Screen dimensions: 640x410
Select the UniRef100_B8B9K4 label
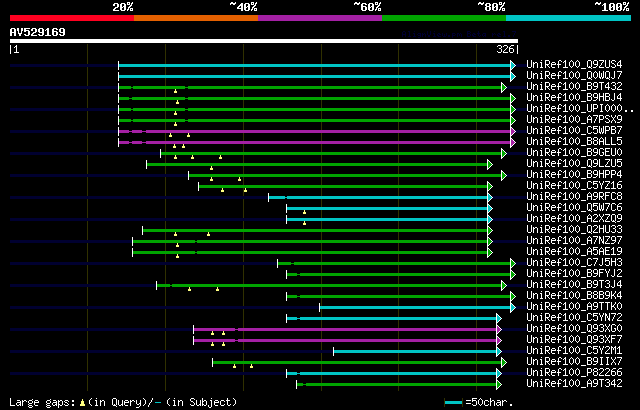(574, 296)
